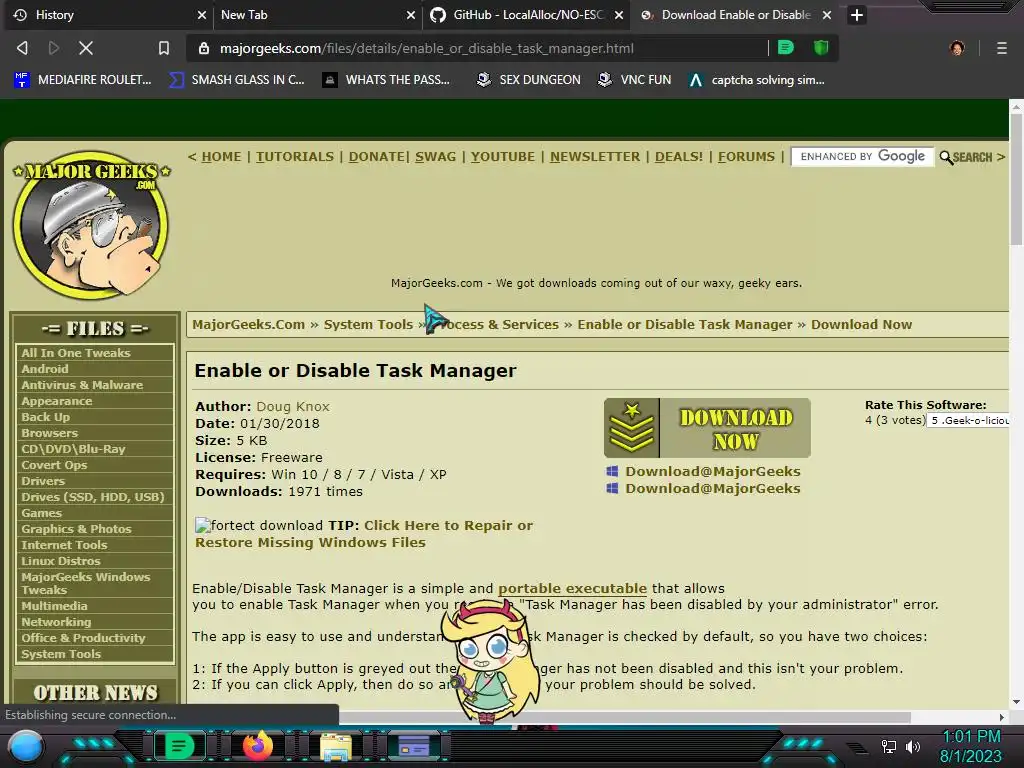Open the green reader extension icon in the address bar

[786, 48]
